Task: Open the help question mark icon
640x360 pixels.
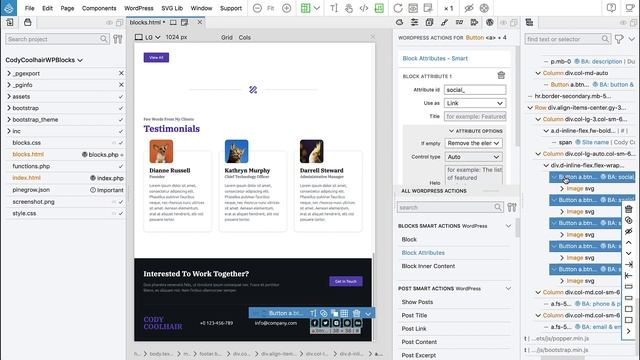Action: 611,8
